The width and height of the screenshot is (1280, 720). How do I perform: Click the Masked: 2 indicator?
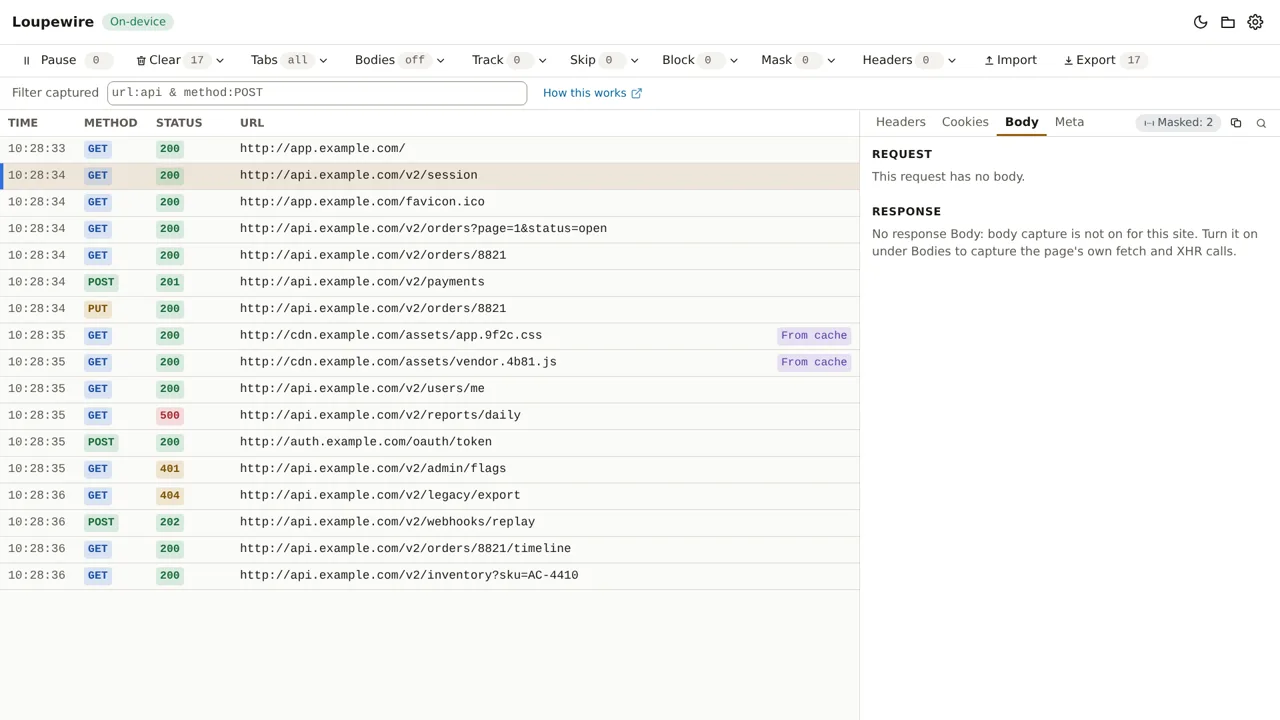[x=1178, y=123]
